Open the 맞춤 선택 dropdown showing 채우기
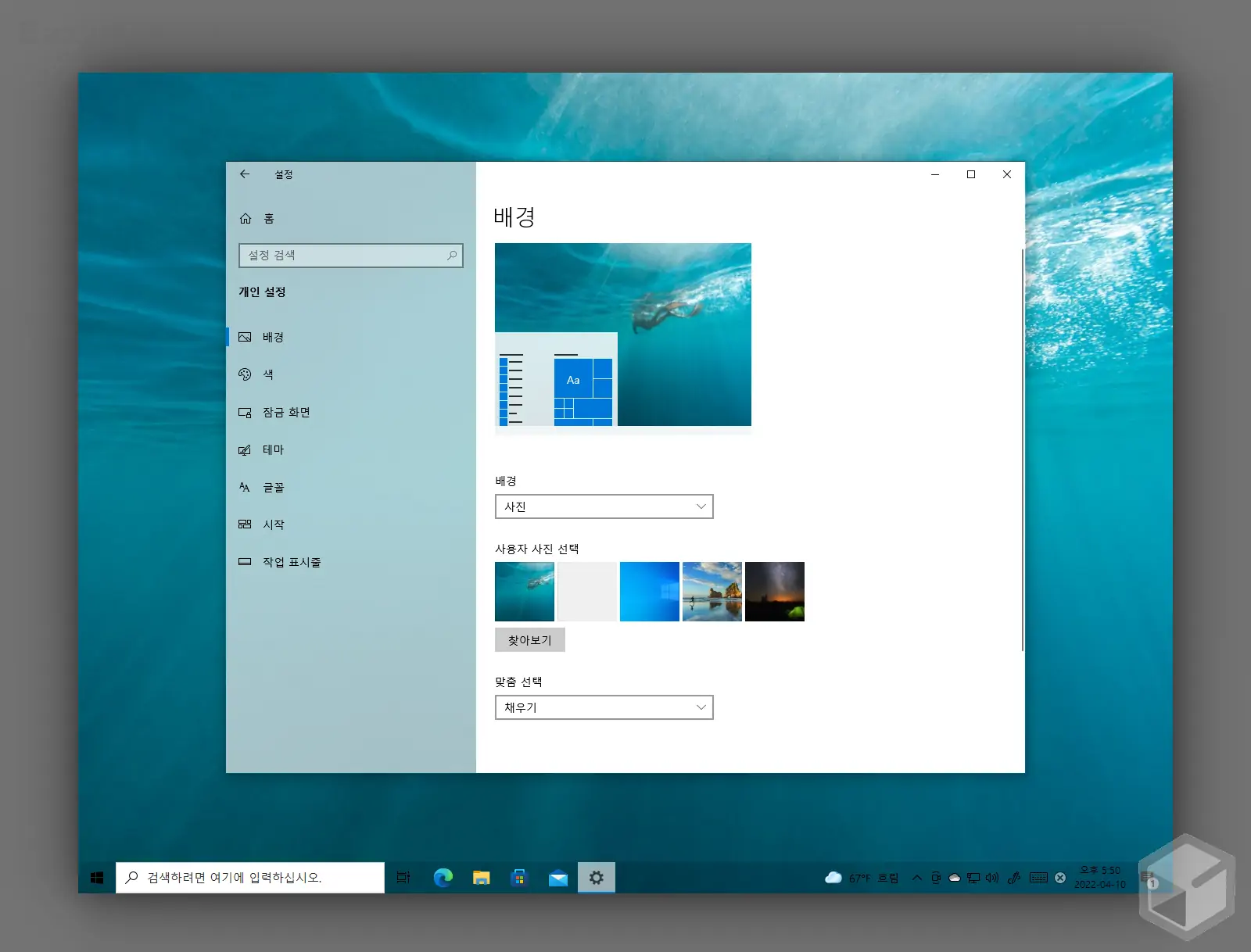The height and width of the screenshot is (952, 1251). (x=604, y=707)
